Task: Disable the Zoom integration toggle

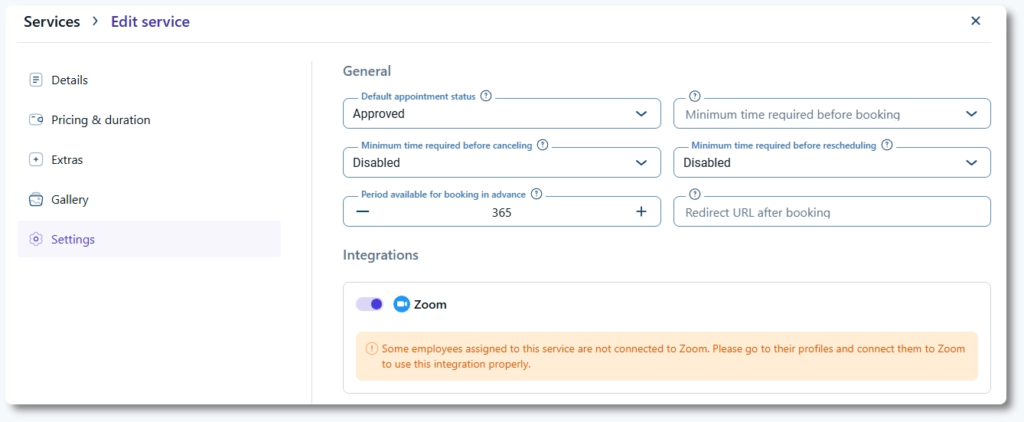Action: tap(370, 304)
